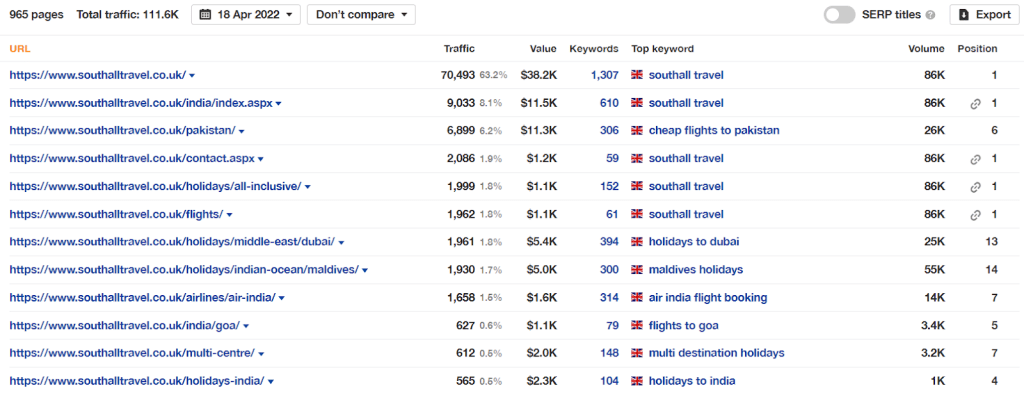Click the sitelink icon in india/index.aspx row

click(x=976, y=104)
